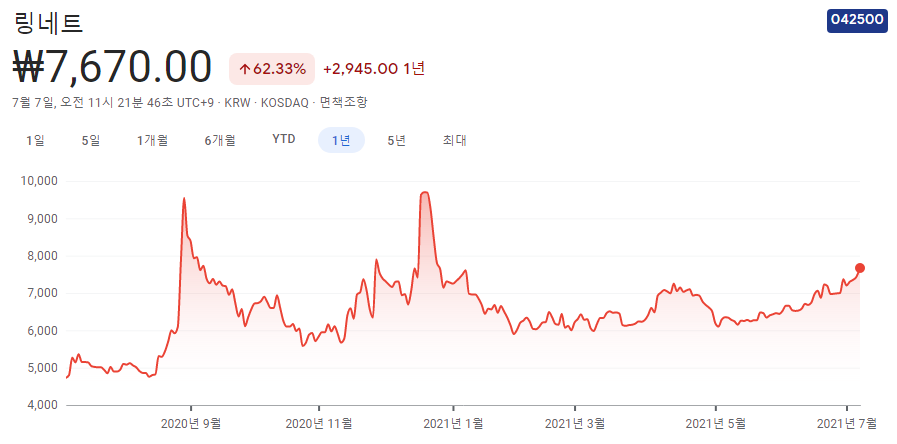Click the 2021년 5월 axis label

pos(716,423)
